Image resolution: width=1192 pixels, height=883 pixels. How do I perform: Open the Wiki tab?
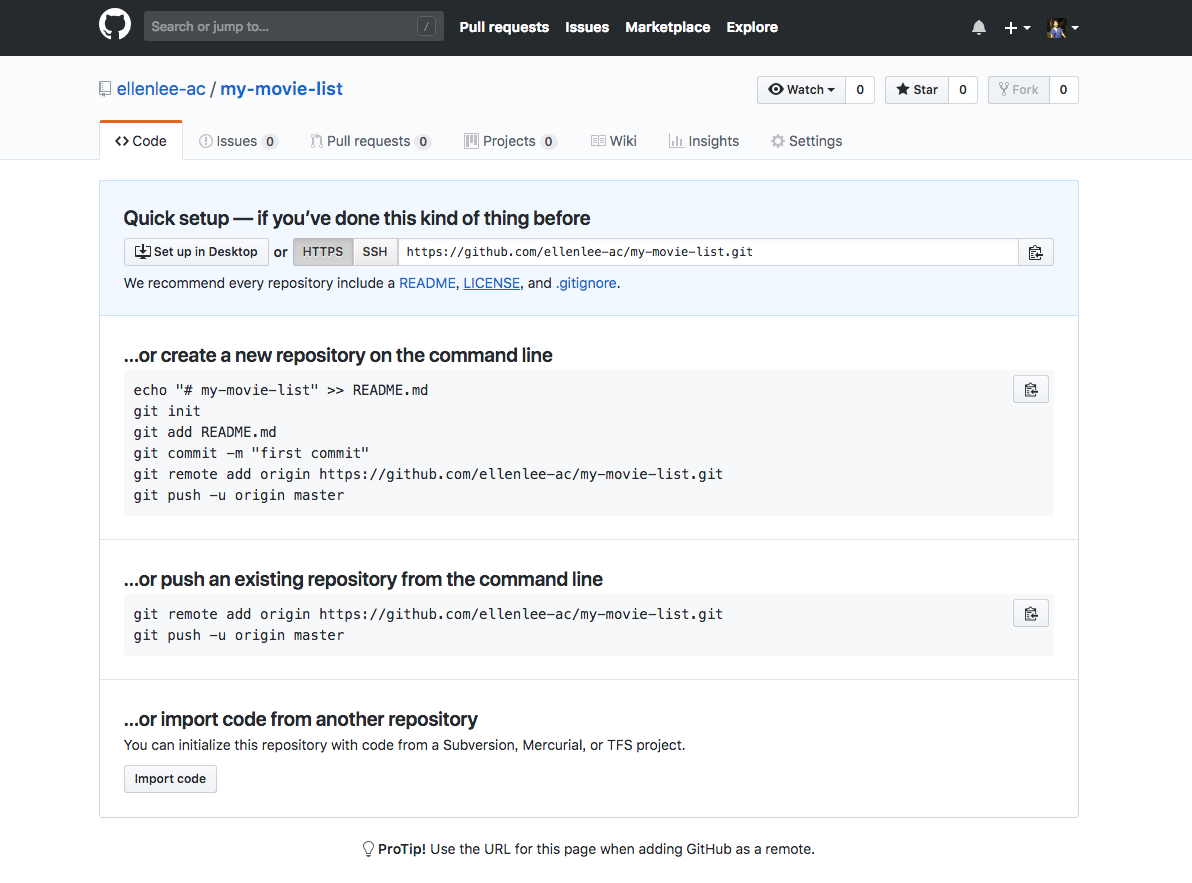613,141
